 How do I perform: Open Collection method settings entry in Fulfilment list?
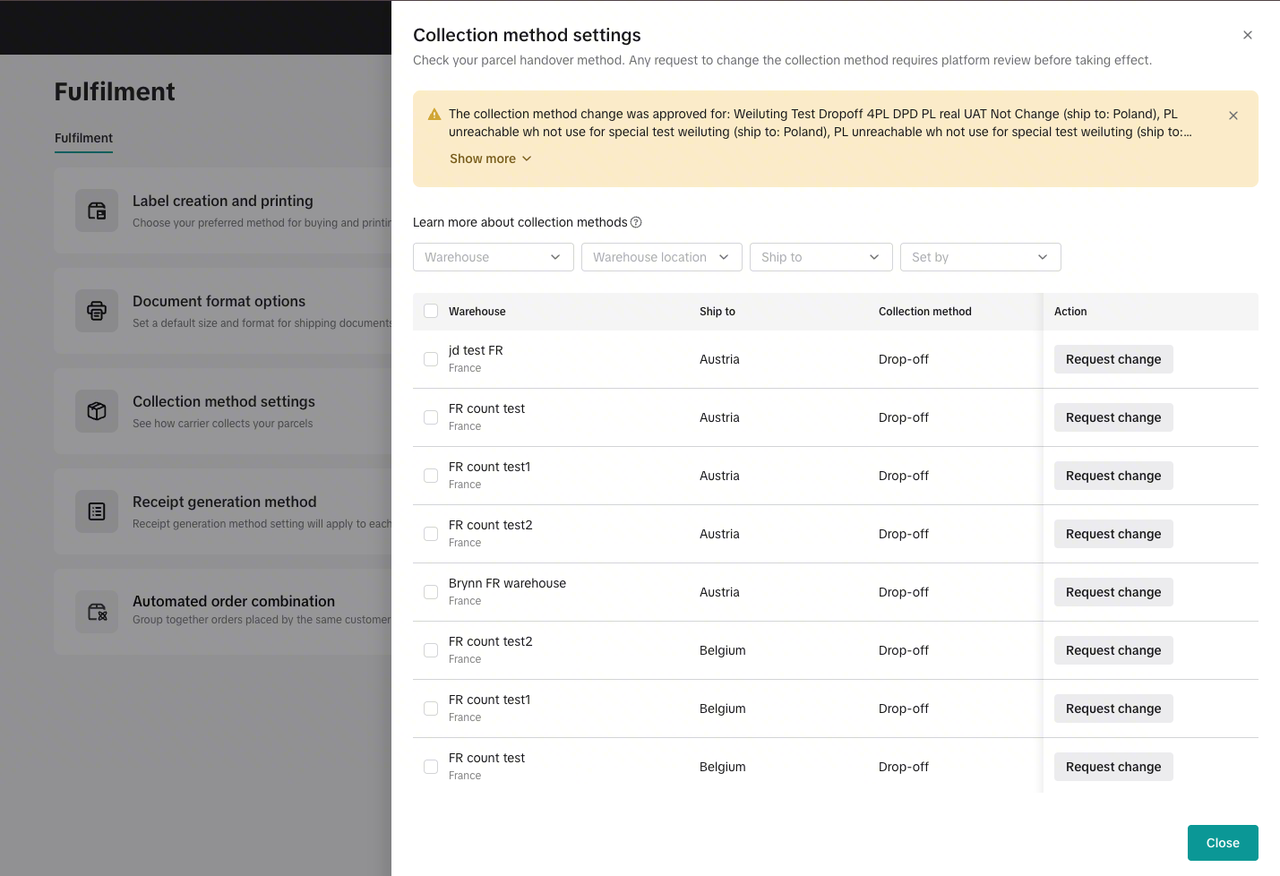223,411
